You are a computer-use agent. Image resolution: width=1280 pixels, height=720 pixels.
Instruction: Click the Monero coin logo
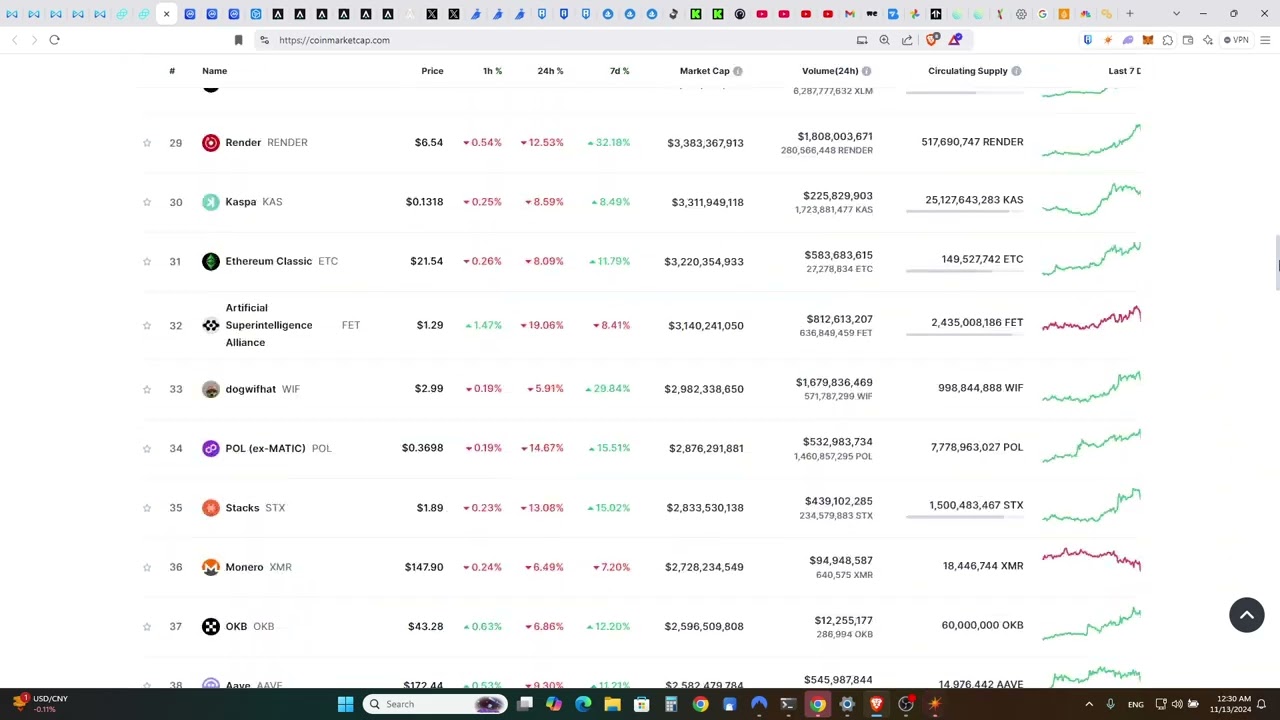[210, 567]
